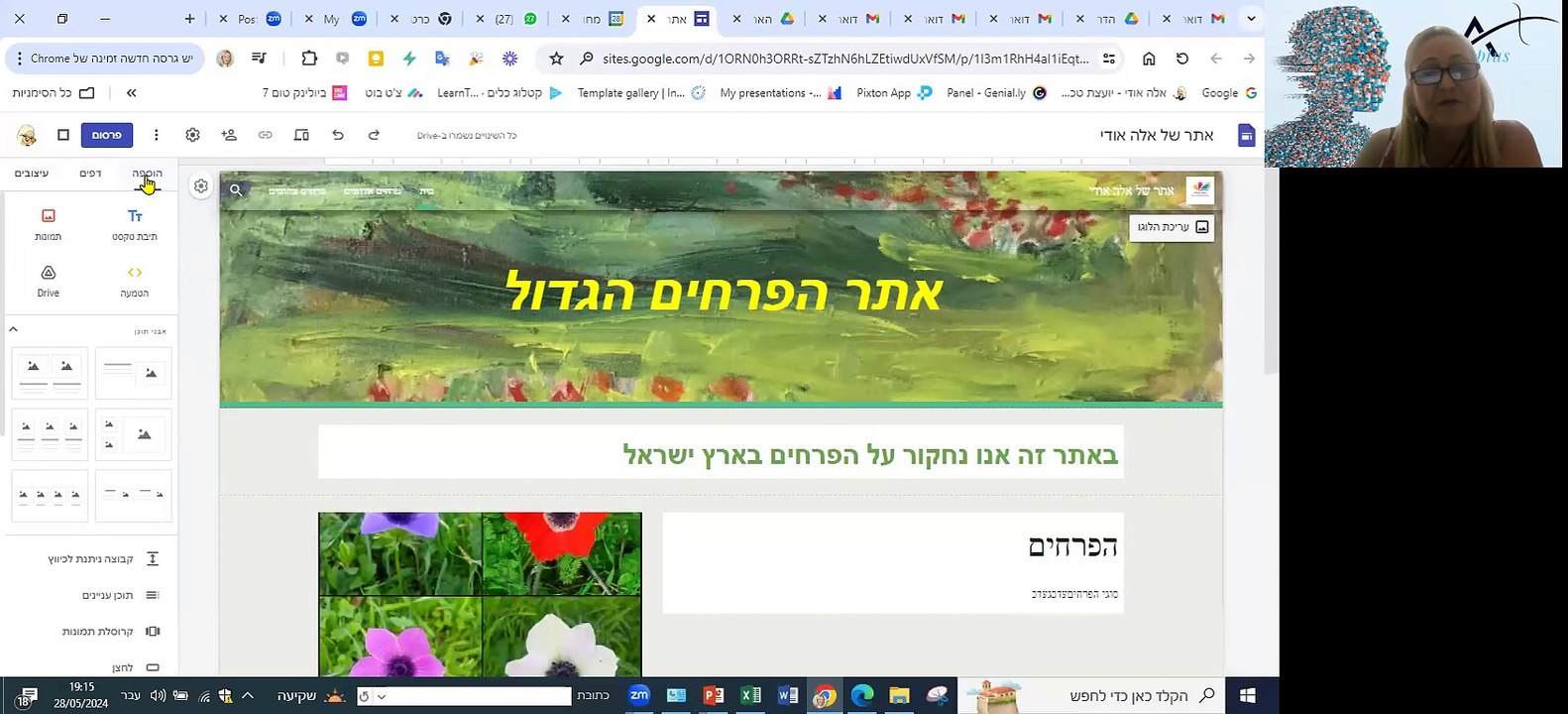Copy the published site link icon
Screen dimensions: 1568x714
265,135
